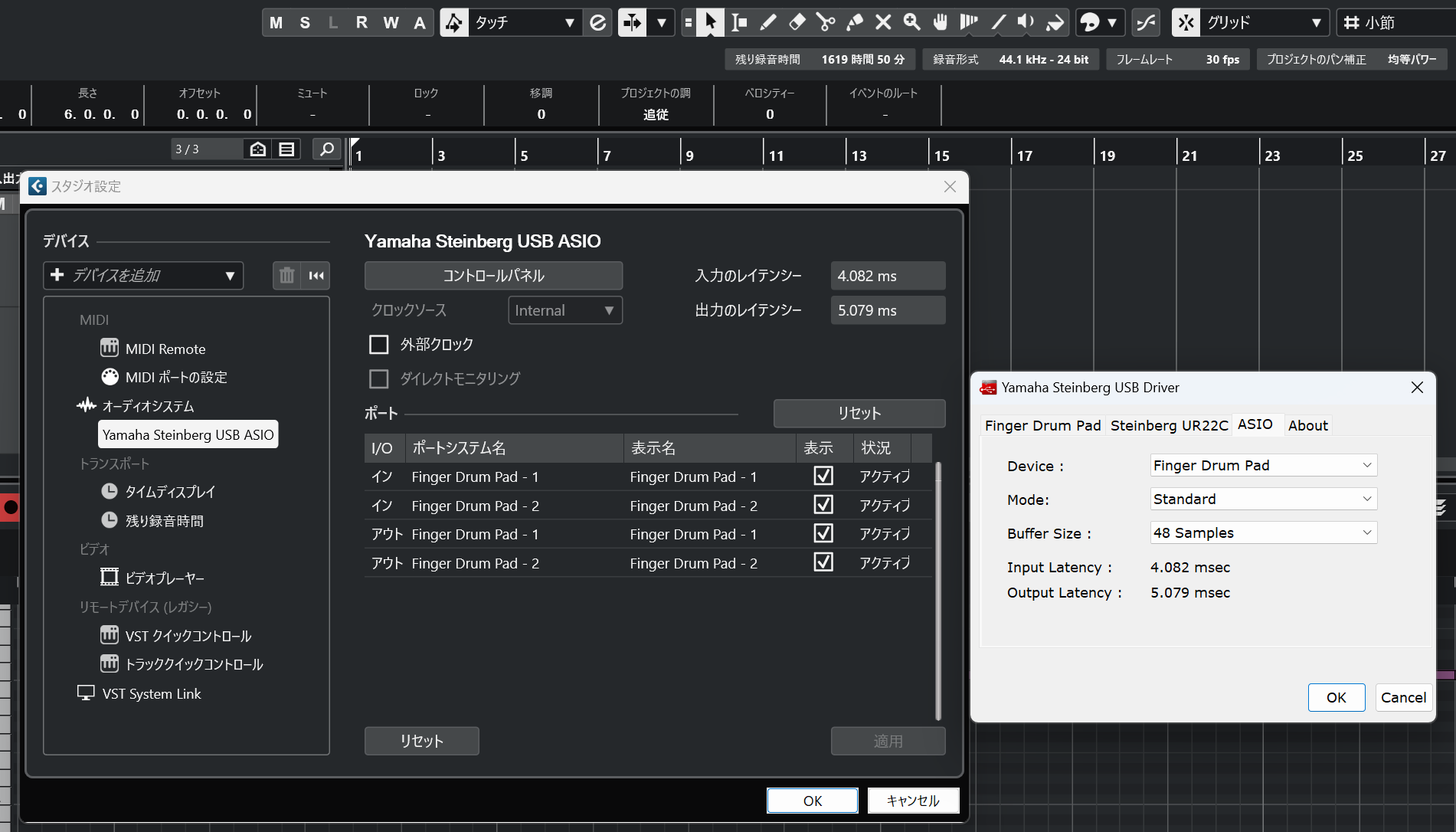The width and height of the screenshot is (1456, 832).
Task: Click the trash icon to remove device
Action: point(286,275)
